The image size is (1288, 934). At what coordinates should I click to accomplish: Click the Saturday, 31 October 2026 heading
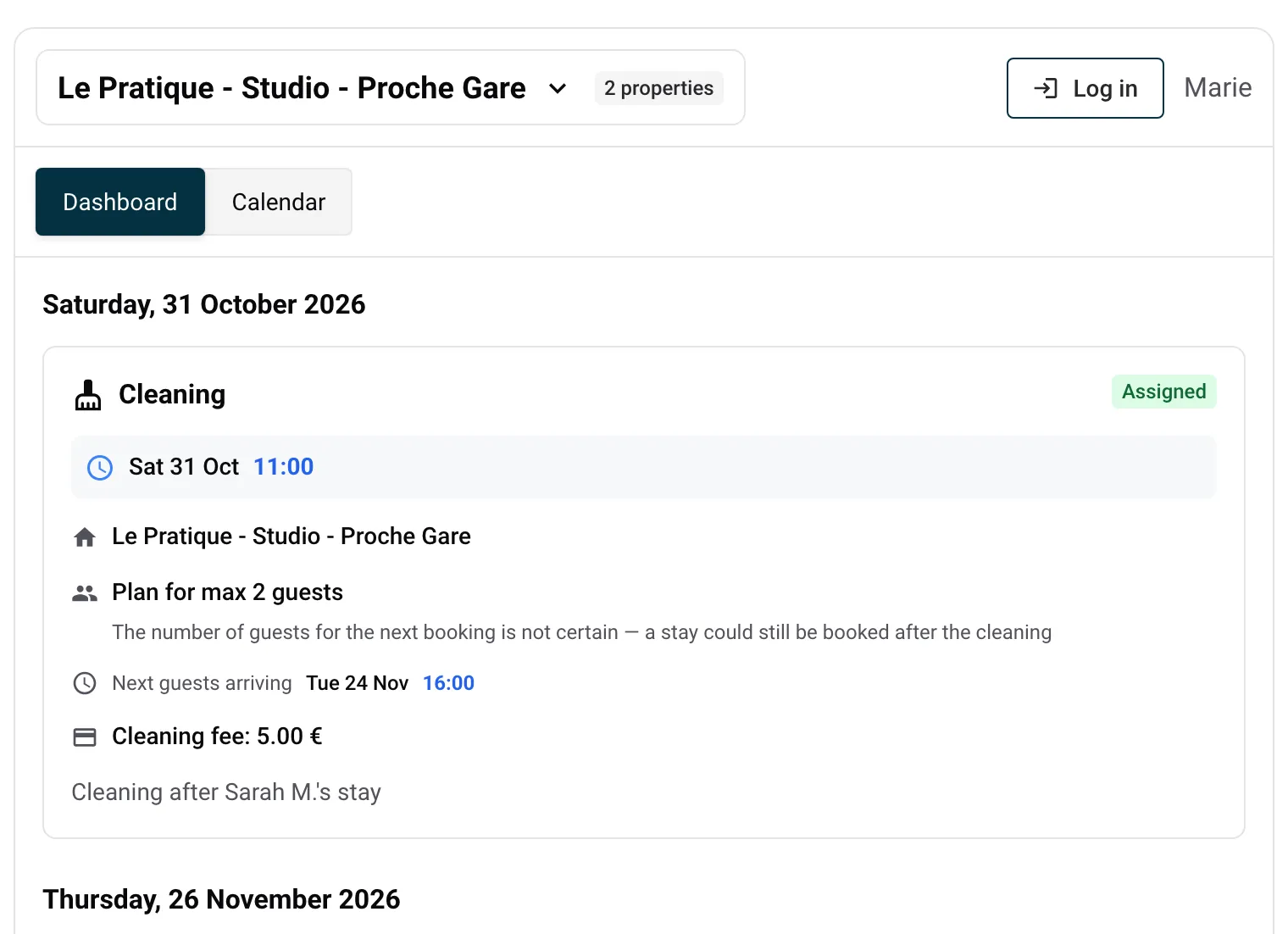click(204, 304)
